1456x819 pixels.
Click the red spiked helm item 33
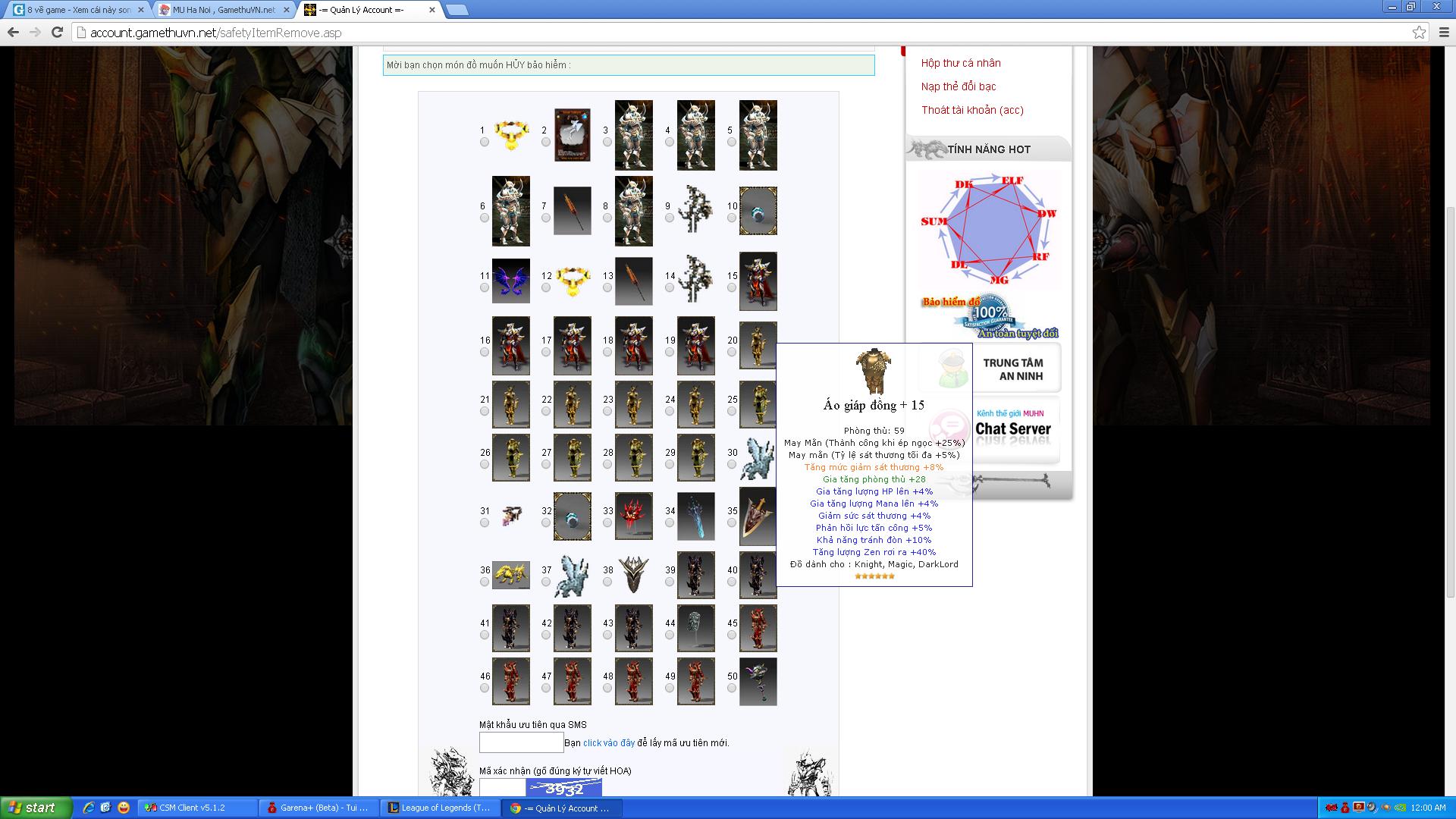(x=633, y=516)
